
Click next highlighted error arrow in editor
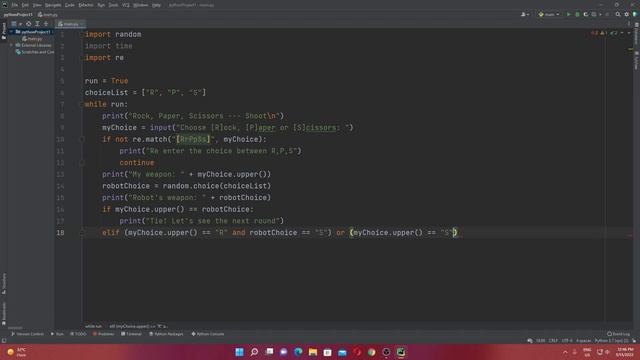pos(629,33)
